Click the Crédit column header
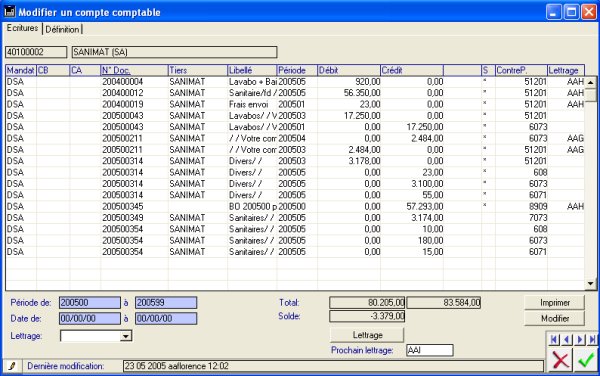 tap(412, 70)
